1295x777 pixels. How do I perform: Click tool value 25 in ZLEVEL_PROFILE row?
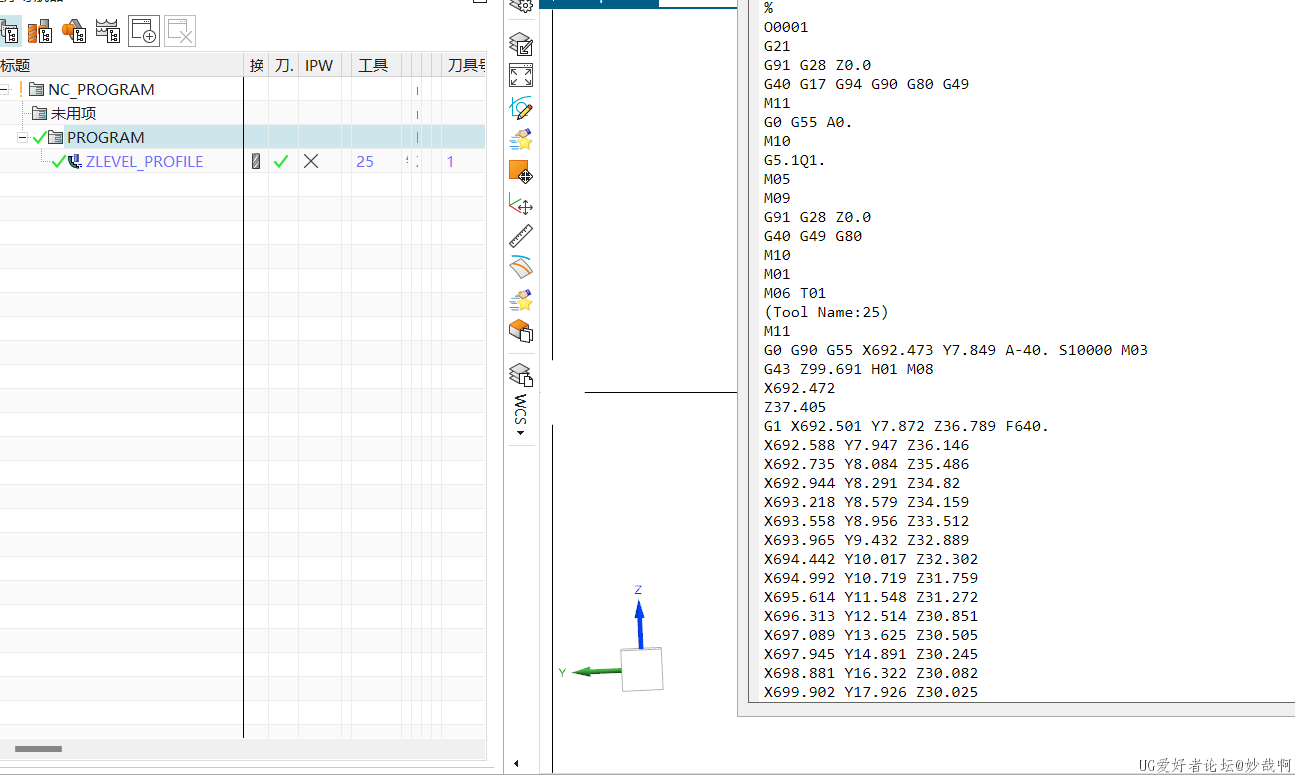tap(365, 161)
